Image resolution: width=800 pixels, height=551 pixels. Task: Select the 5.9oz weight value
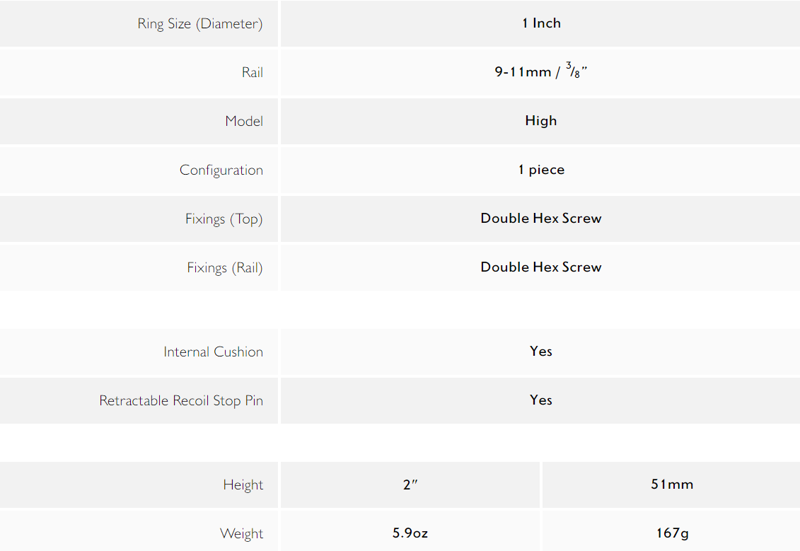pos(410,534)
